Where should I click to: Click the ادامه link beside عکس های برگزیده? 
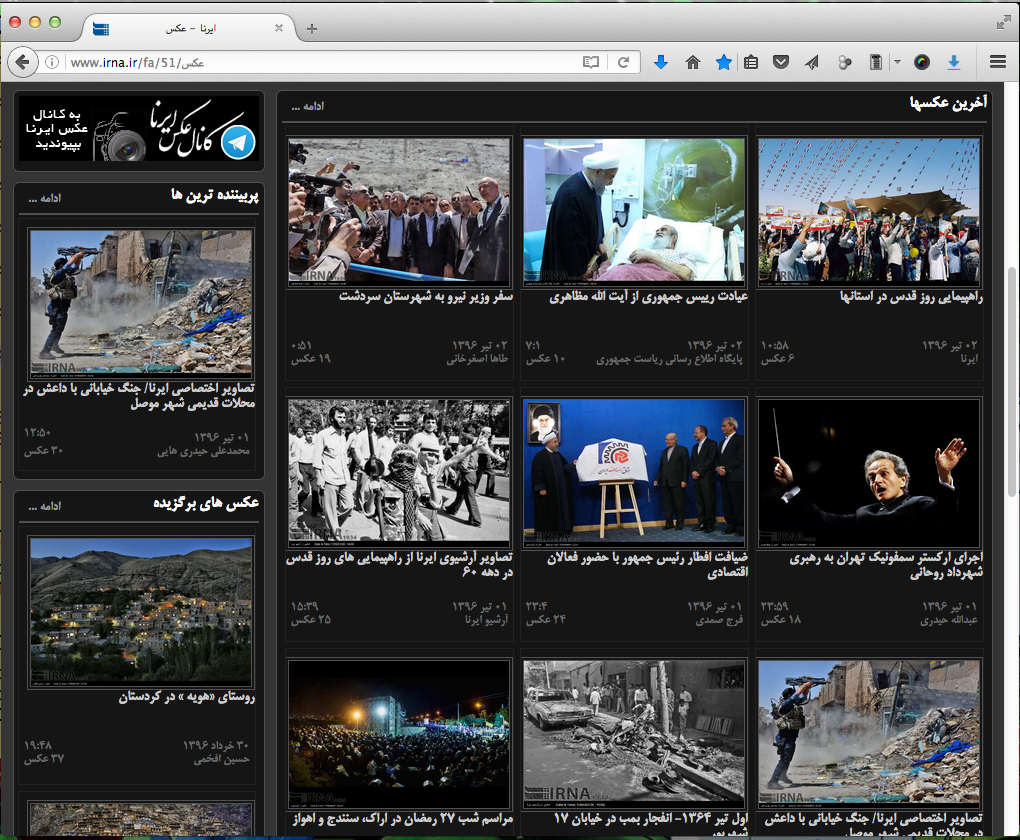pyautogui.click(x=45, y=506)
